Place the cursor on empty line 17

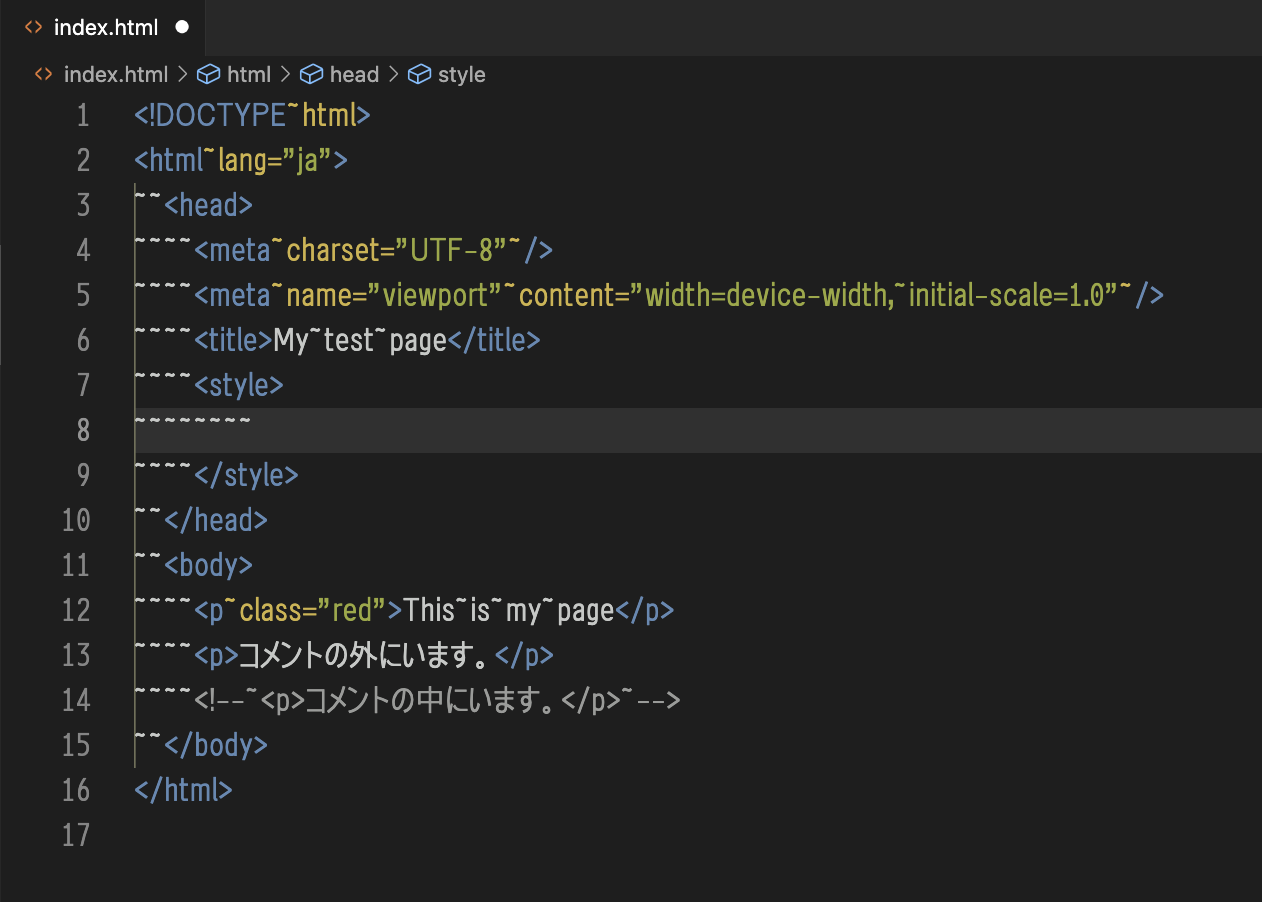tap(400, 835)
